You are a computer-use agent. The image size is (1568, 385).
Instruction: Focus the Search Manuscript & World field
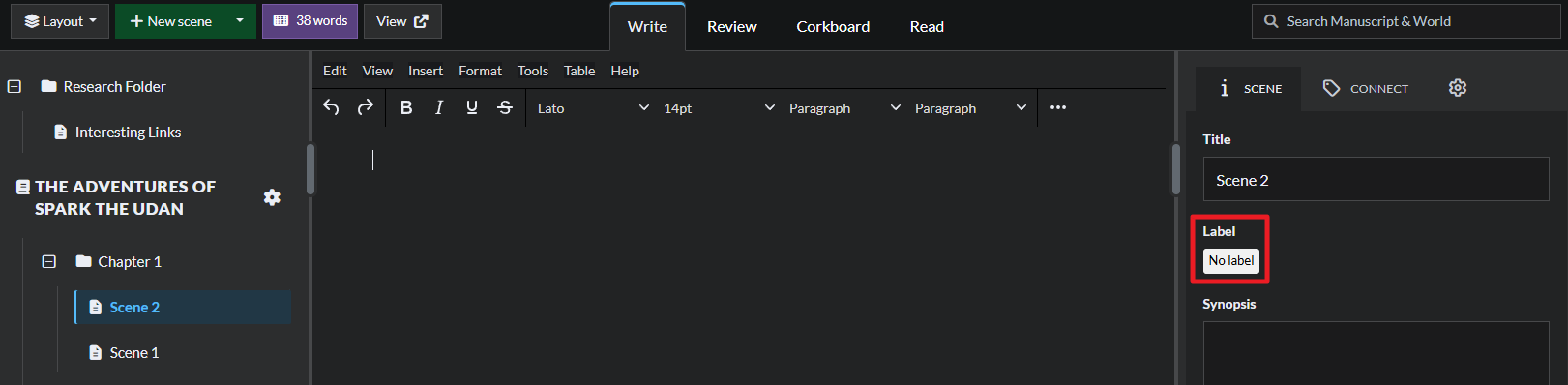1405,21
